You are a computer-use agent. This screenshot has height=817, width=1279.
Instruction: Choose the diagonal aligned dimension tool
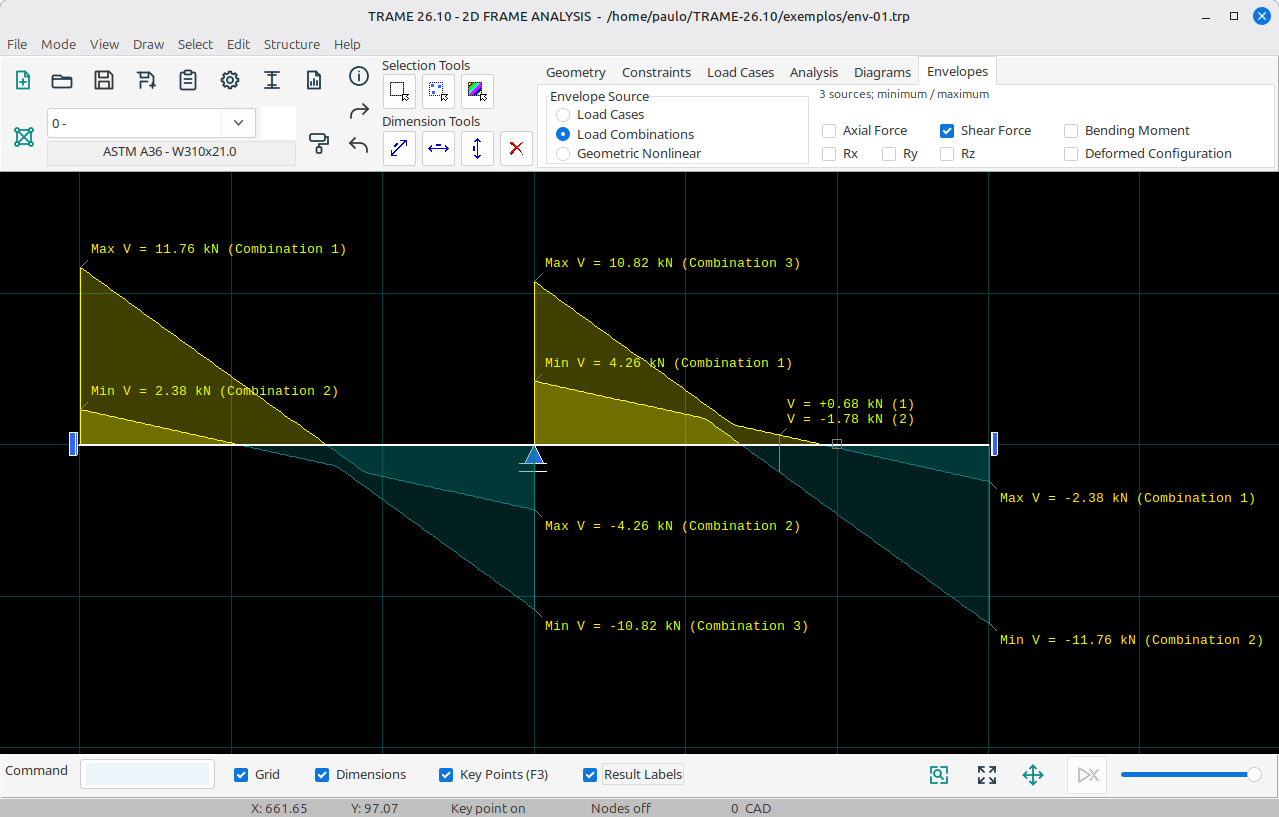pyautogui.click(x=399, y=148)
